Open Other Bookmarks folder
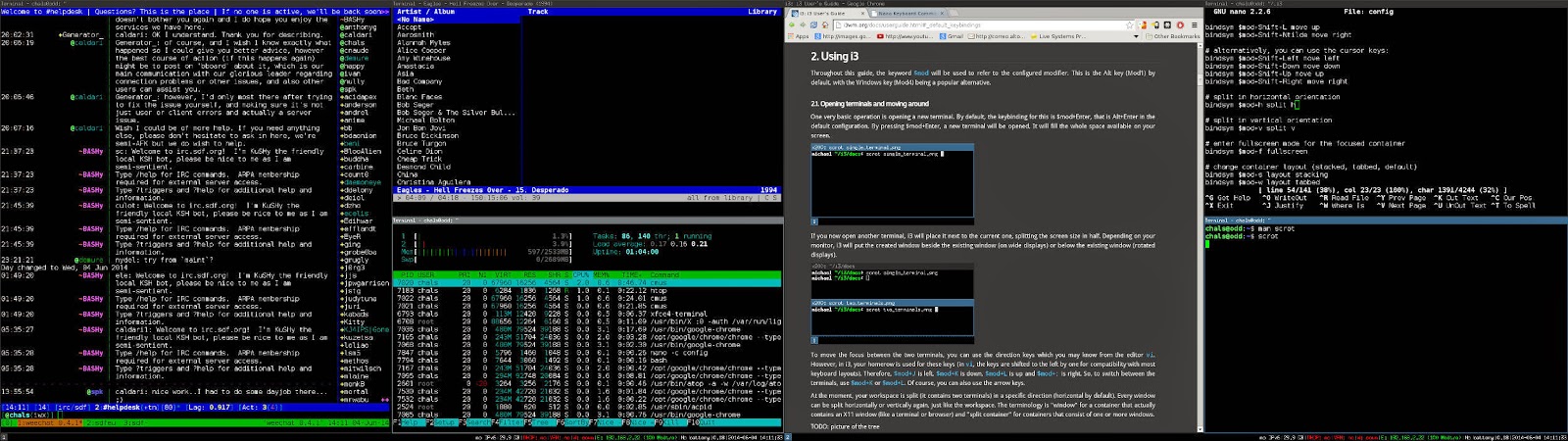This screenshot has height=441, width=1568. (1173, 36)
